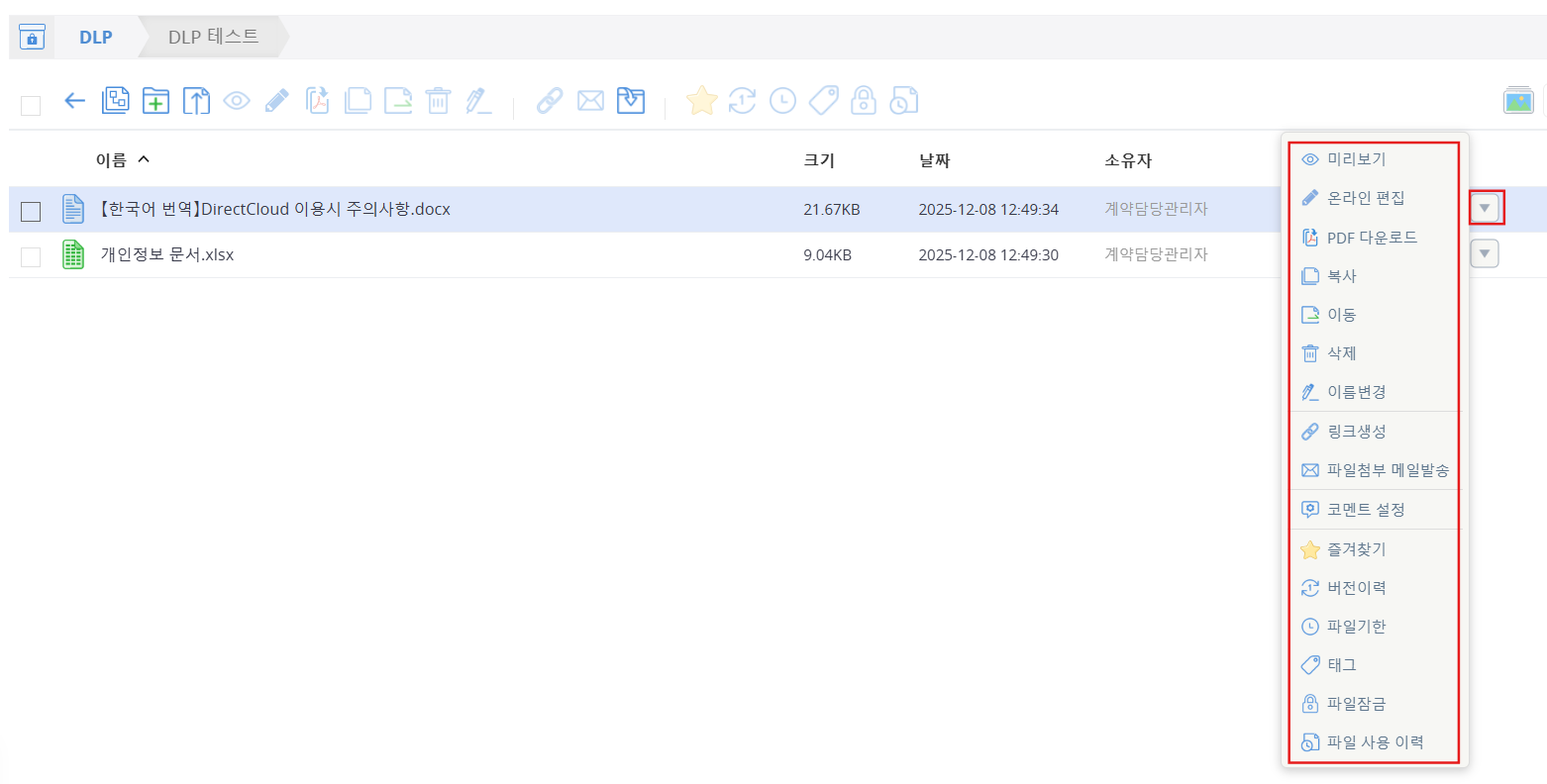Open dropdown arrow for the docx file row

coord(1485,208)
